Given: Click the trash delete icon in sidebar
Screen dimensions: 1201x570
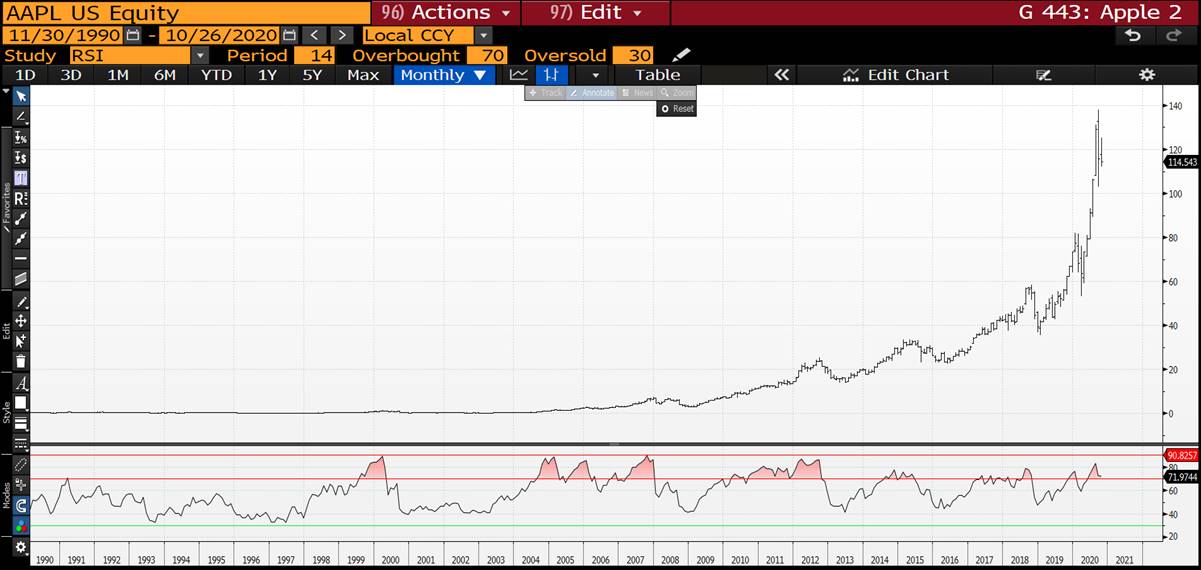Looking at the screenshot, I should tap(21, 361).
